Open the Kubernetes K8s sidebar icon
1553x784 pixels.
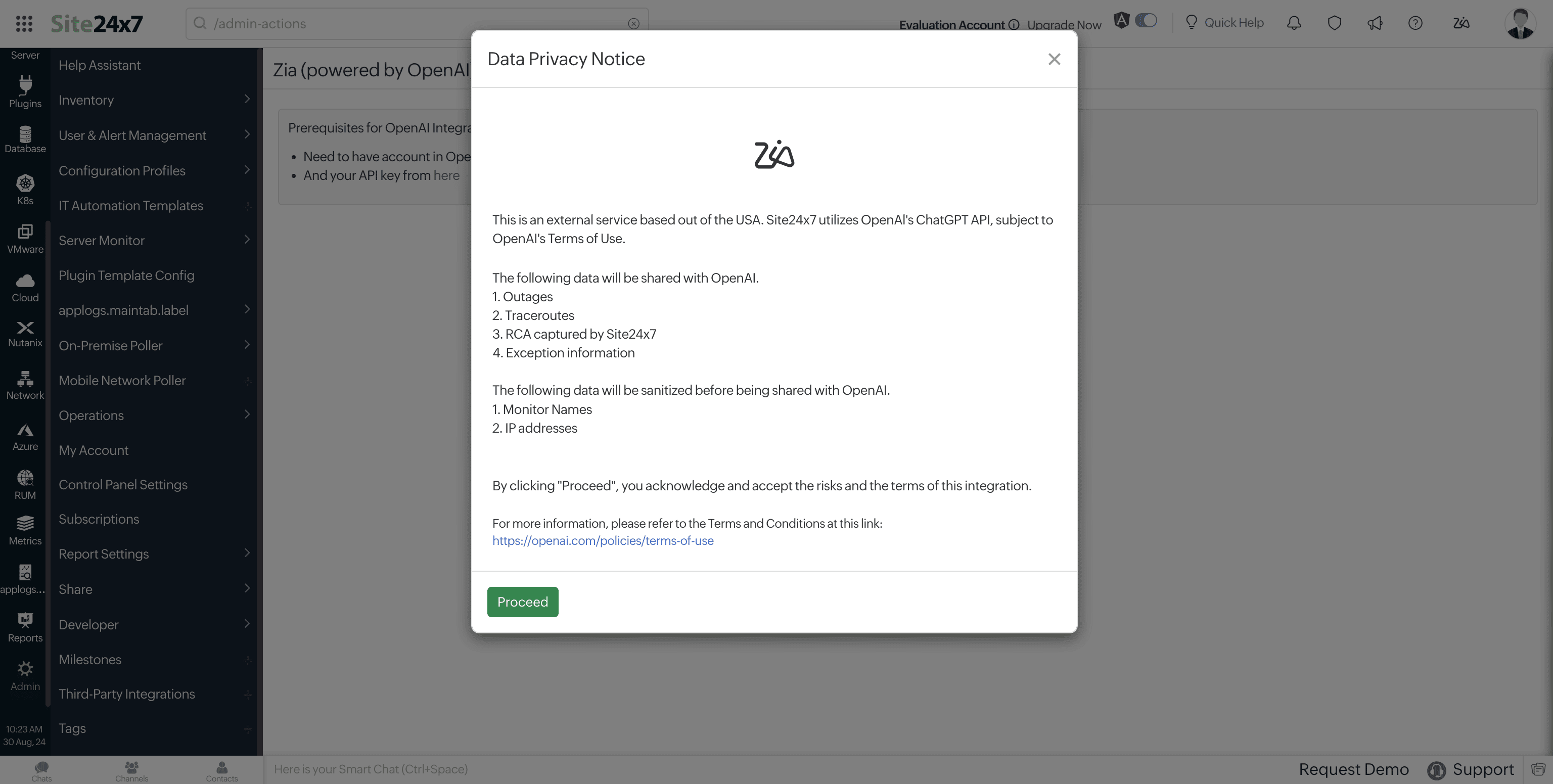click(x=25, y=189)
